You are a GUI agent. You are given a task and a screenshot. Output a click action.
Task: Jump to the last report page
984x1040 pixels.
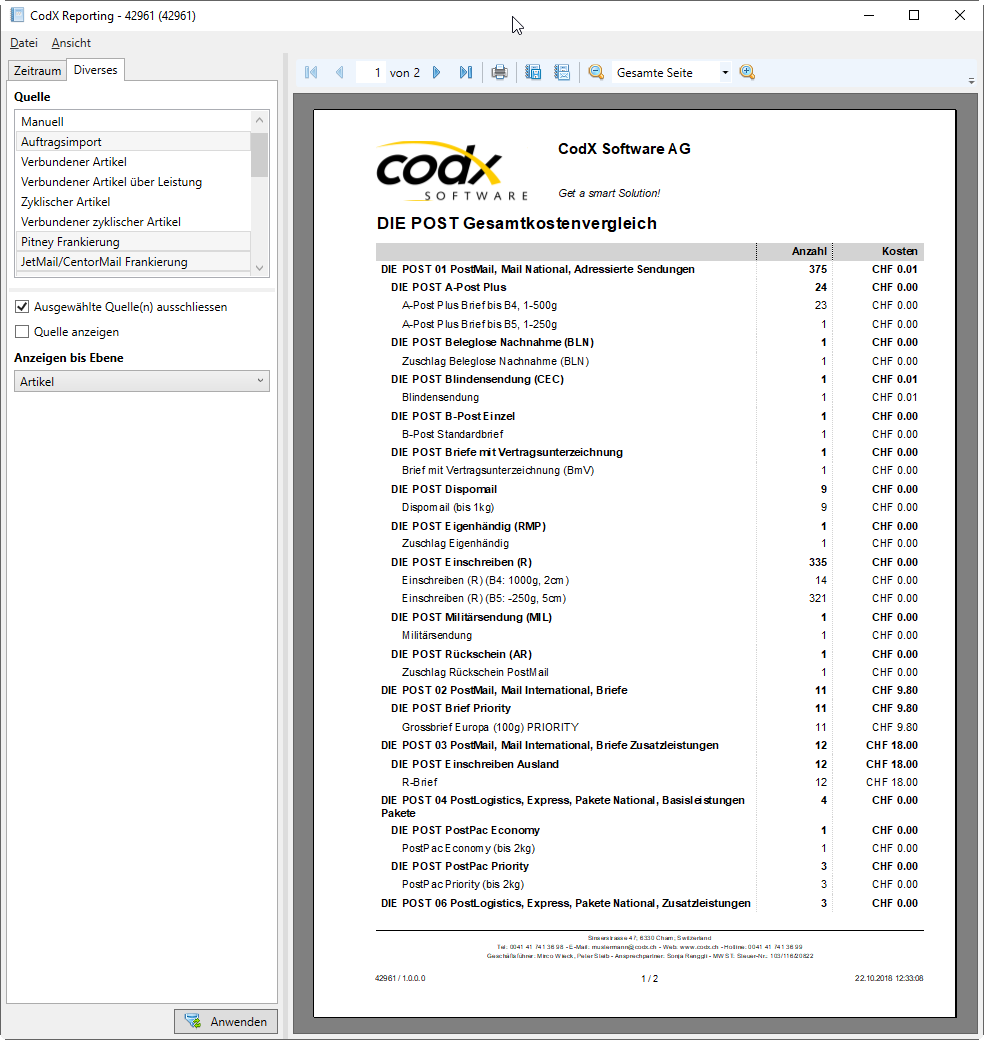465,73
